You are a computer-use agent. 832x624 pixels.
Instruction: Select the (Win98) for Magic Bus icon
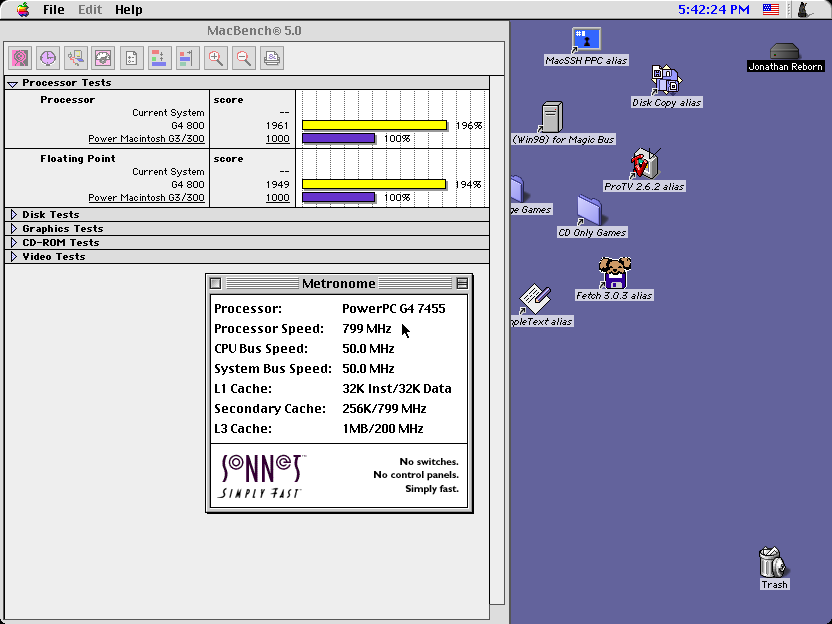click(552, 117)
